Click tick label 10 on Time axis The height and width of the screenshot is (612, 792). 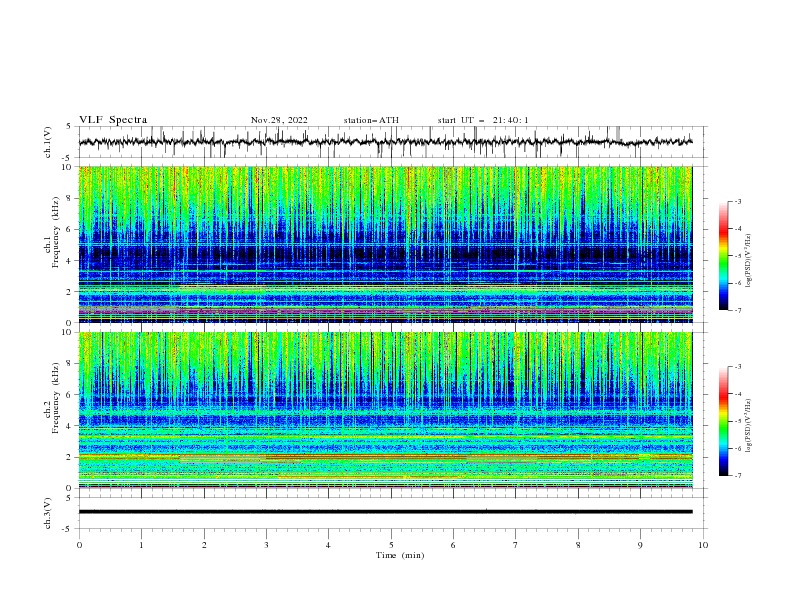tap(703, 545)
